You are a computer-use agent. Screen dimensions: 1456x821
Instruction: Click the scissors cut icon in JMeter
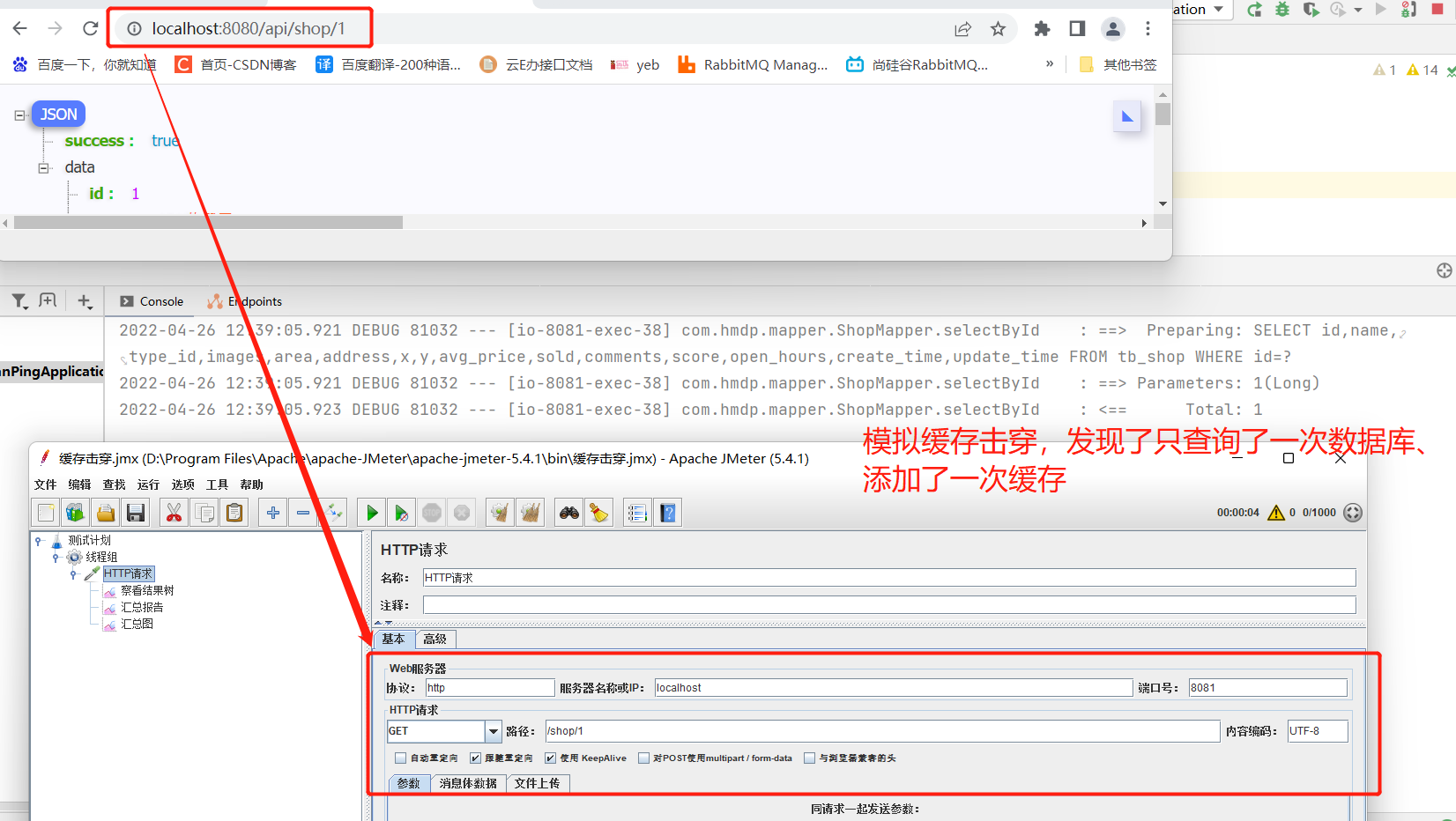point(175,513)
